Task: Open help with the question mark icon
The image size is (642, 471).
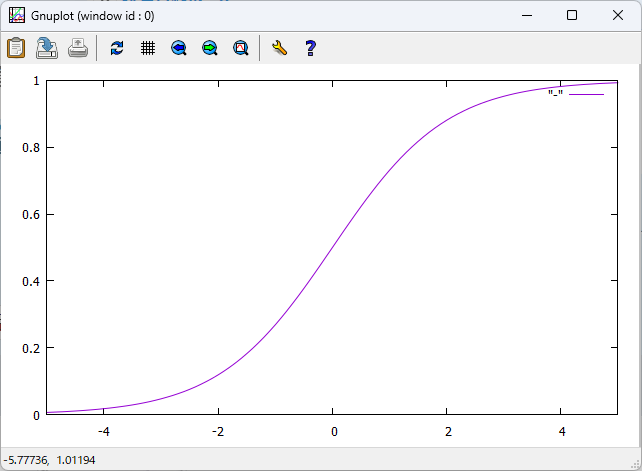Action: [x=310, y=47]
